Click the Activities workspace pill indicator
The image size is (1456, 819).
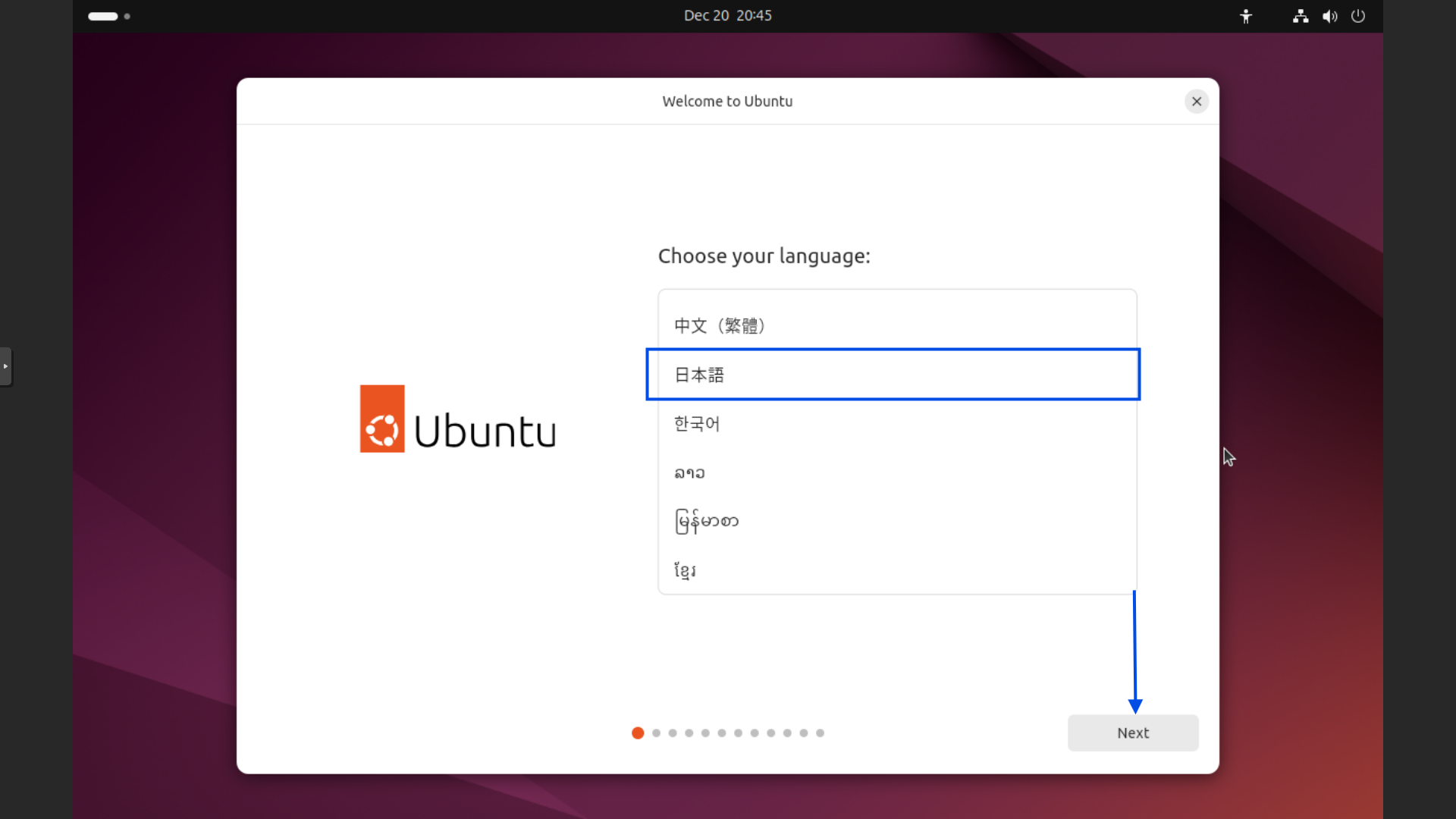(x=103, y=16)
